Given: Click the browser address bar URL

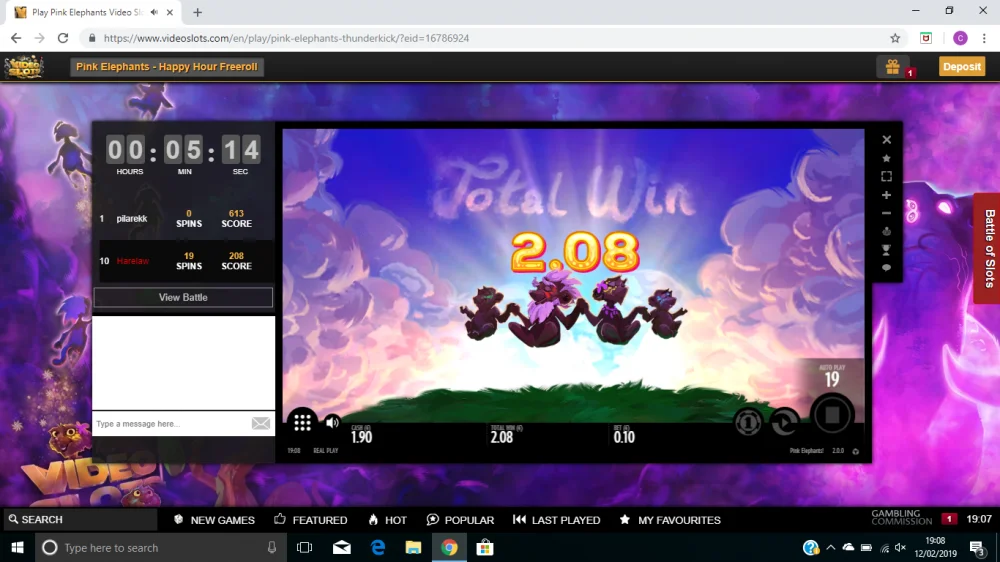Looking at the screenshot, I should 286,38.
